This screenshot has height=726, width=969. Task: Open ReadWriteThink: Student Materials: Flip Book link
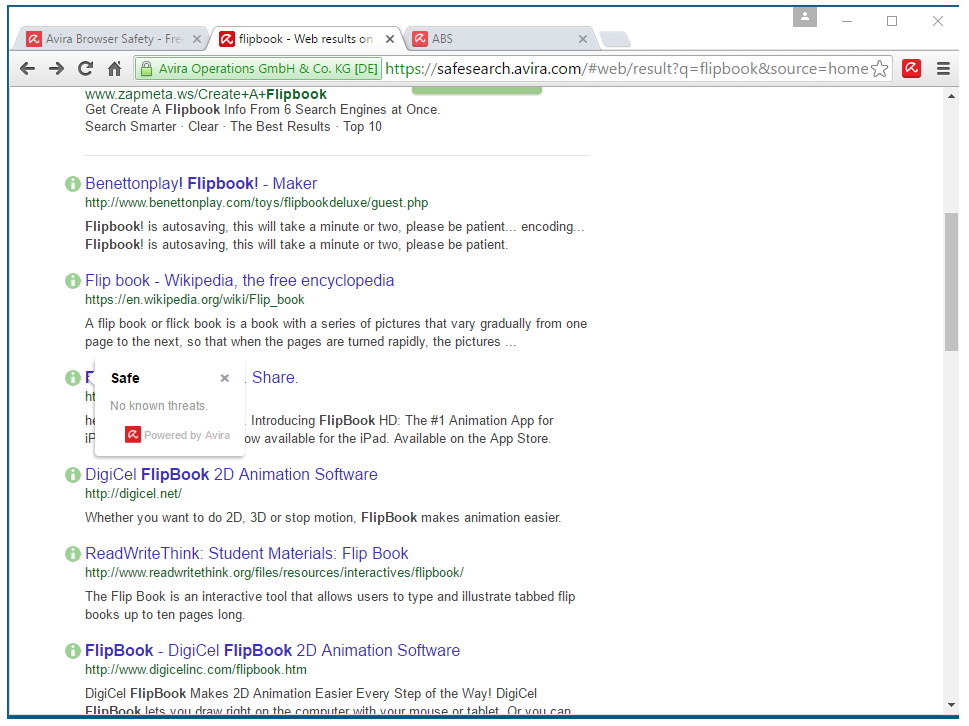coord(247,554)
